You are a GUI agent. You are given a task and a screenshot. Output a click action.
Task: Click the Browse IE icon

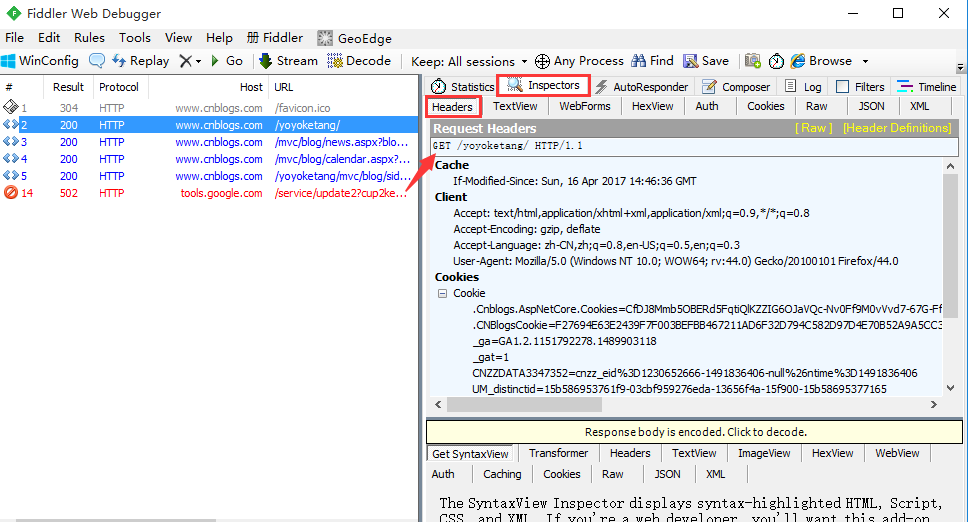(x=798, y=60)
